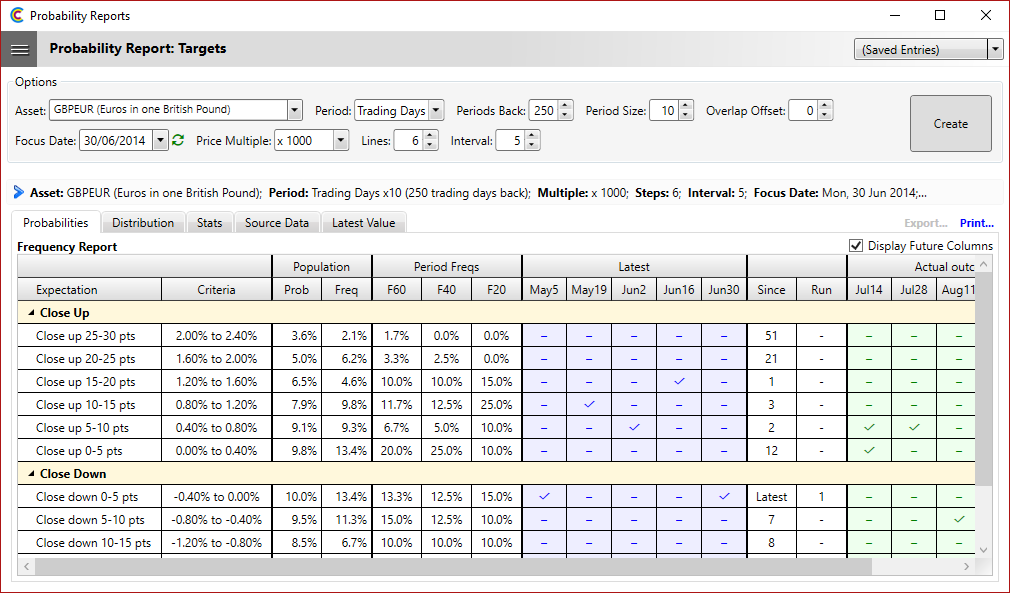This screenshot has width=1010, height=593.
Task: Open the Source Data tab
Action: pyautogui.click(x=277, y=222)
